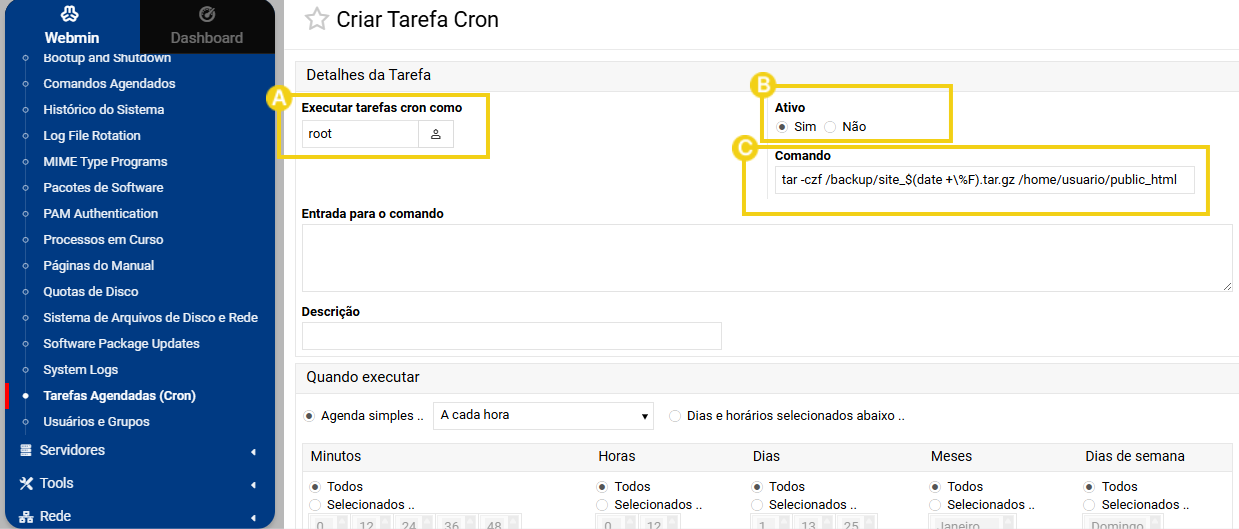Open Páginas do Manual in sidebar
The height and width of the screenshot is (529, 1239).
99,266
